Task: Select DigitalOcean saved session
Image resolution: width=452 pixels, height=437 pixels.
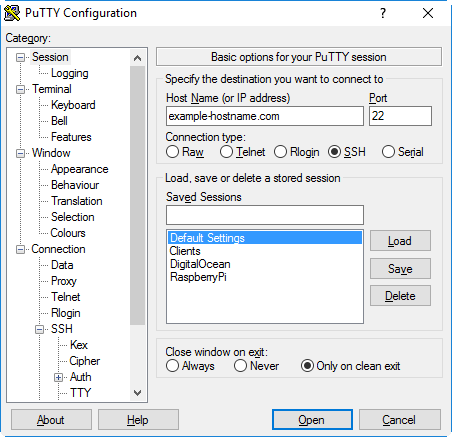Action: click(x=200, y=264)
